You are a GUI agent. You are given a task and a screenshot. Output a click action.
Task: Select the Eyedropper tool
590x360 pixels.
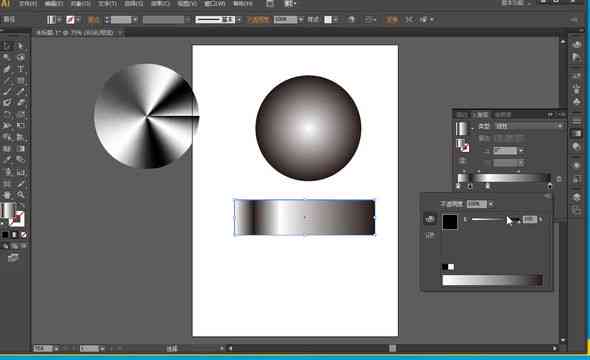[x=6, y=160]
